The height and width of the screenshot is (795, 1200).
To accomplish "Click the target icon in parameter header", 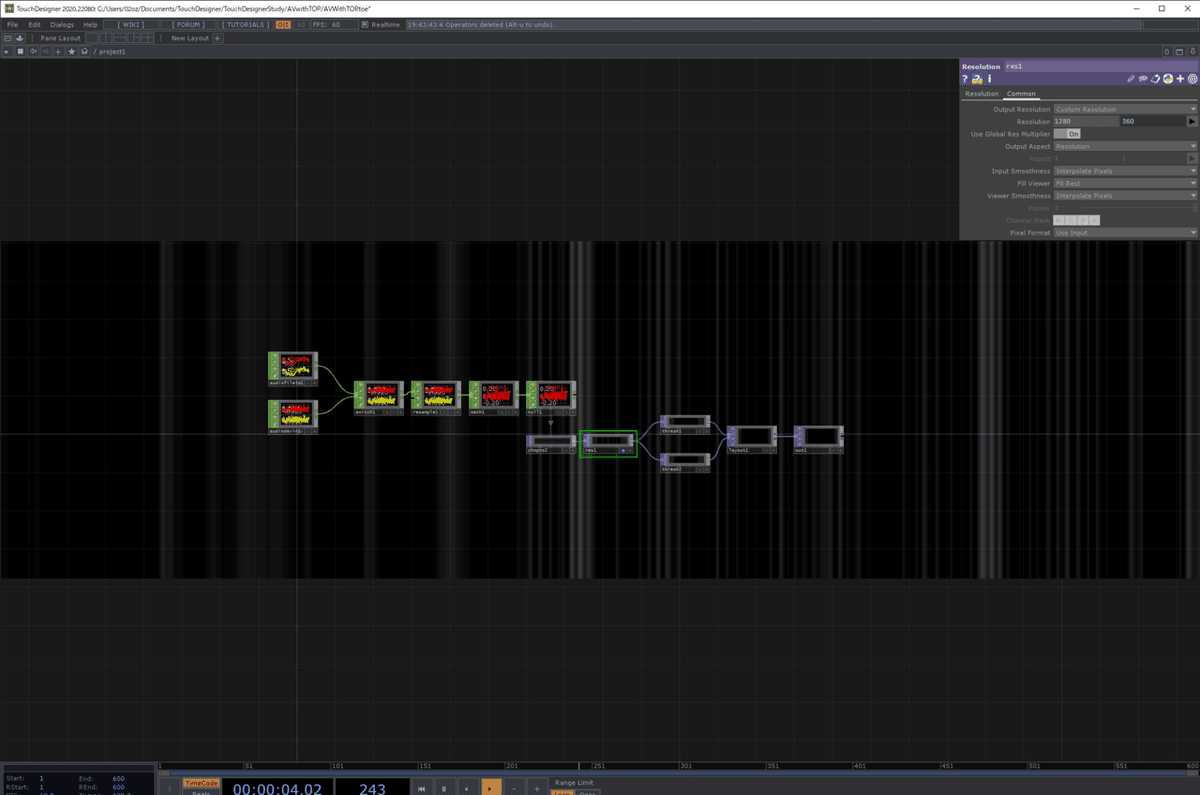I will coord(1192,79).
